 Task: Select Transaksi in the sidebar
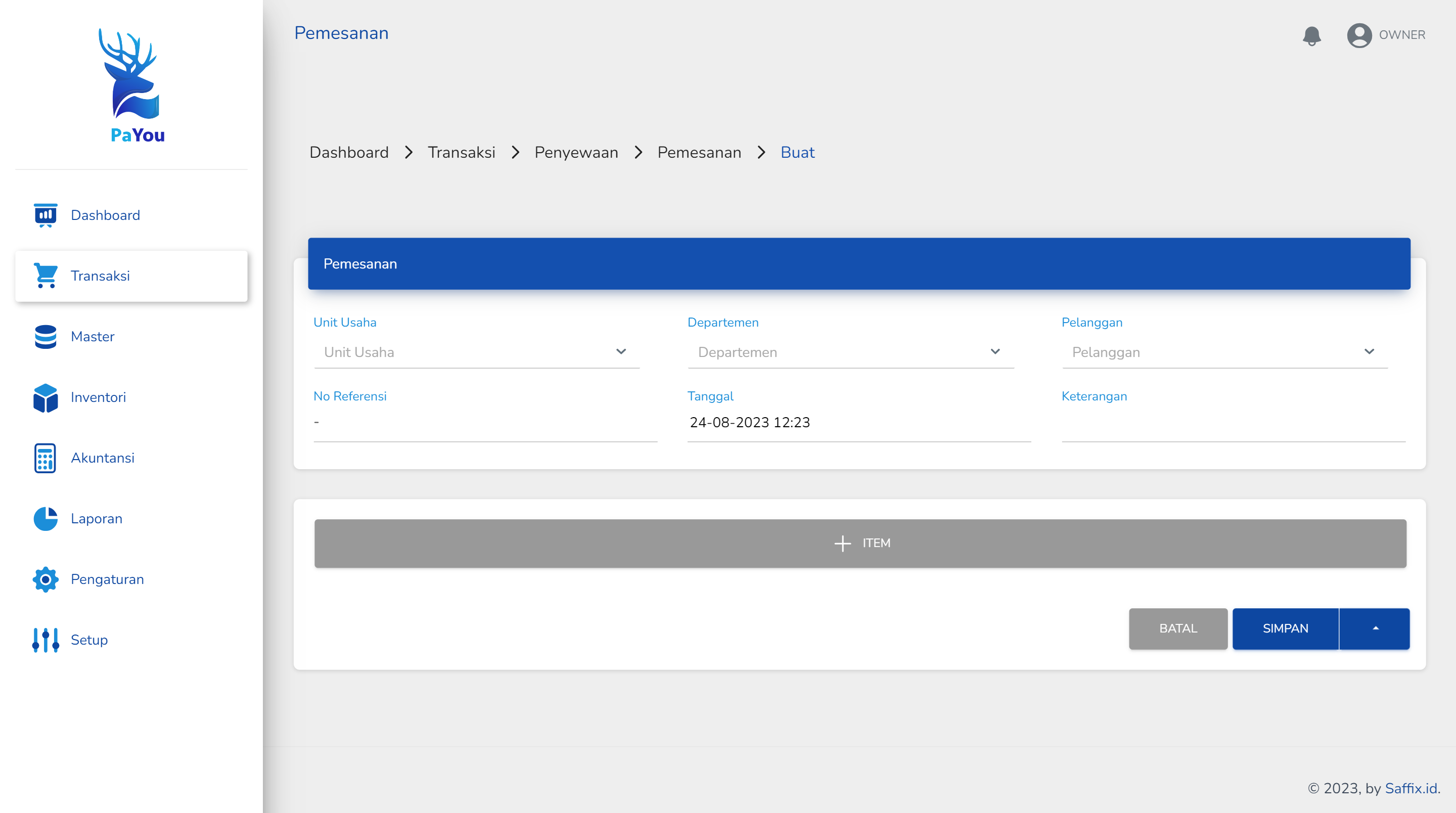(x=131, y=276)
